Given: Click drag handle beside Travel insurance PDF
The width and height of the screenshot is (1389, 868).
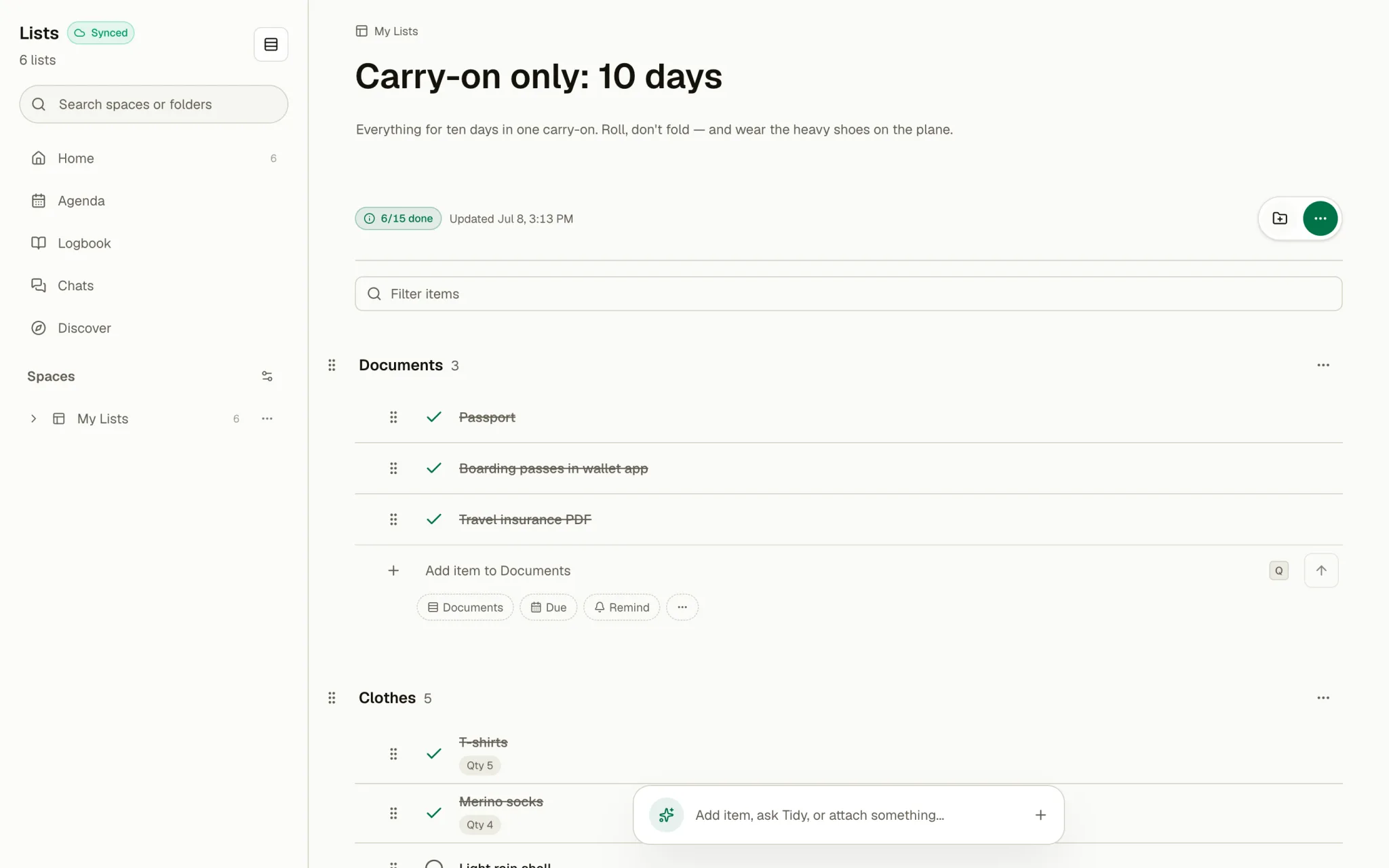Looking at the screenshot, I should point(393,519).
